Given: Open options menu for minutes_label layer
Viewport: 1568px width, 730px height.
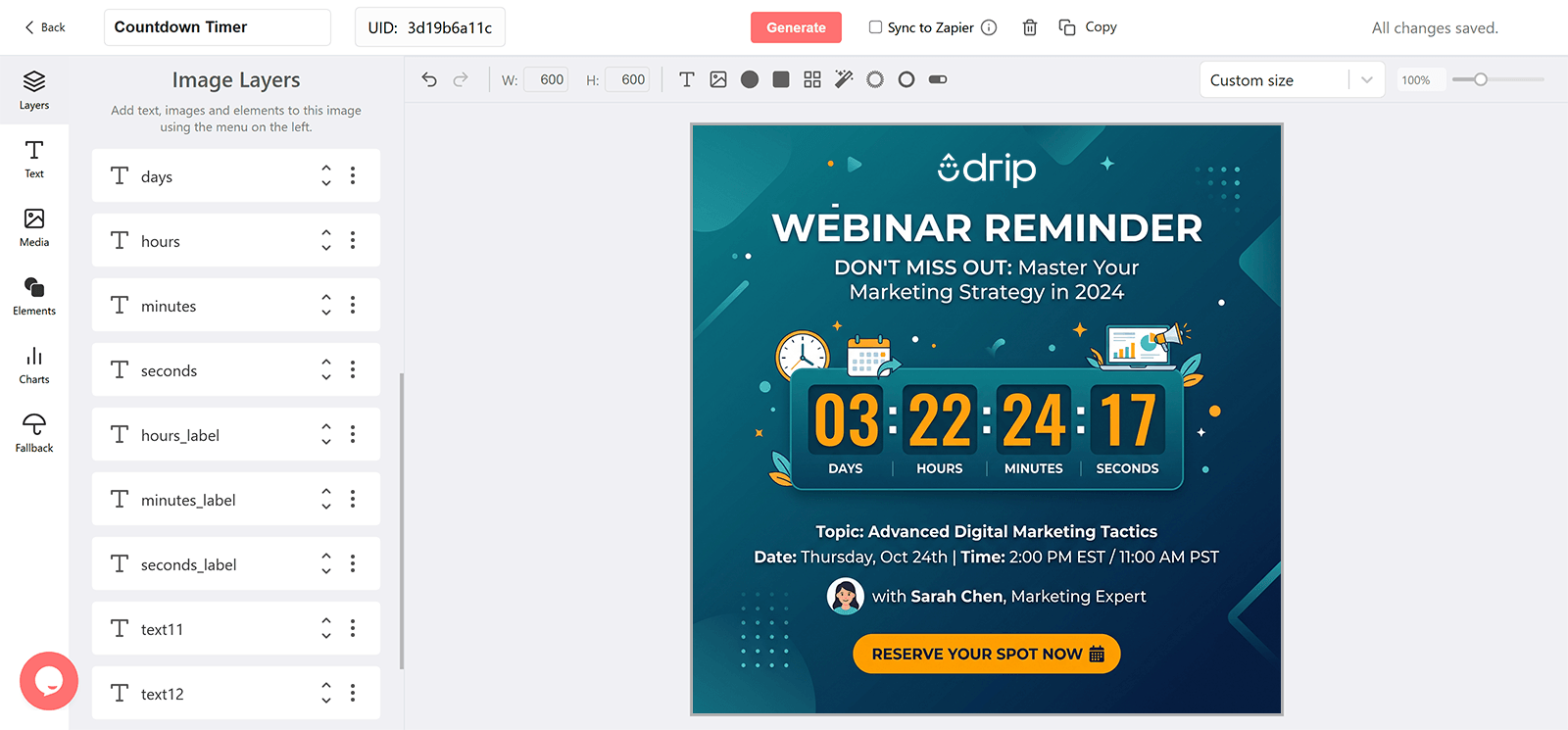Looking at the screenshot, I should click(353, 499).
